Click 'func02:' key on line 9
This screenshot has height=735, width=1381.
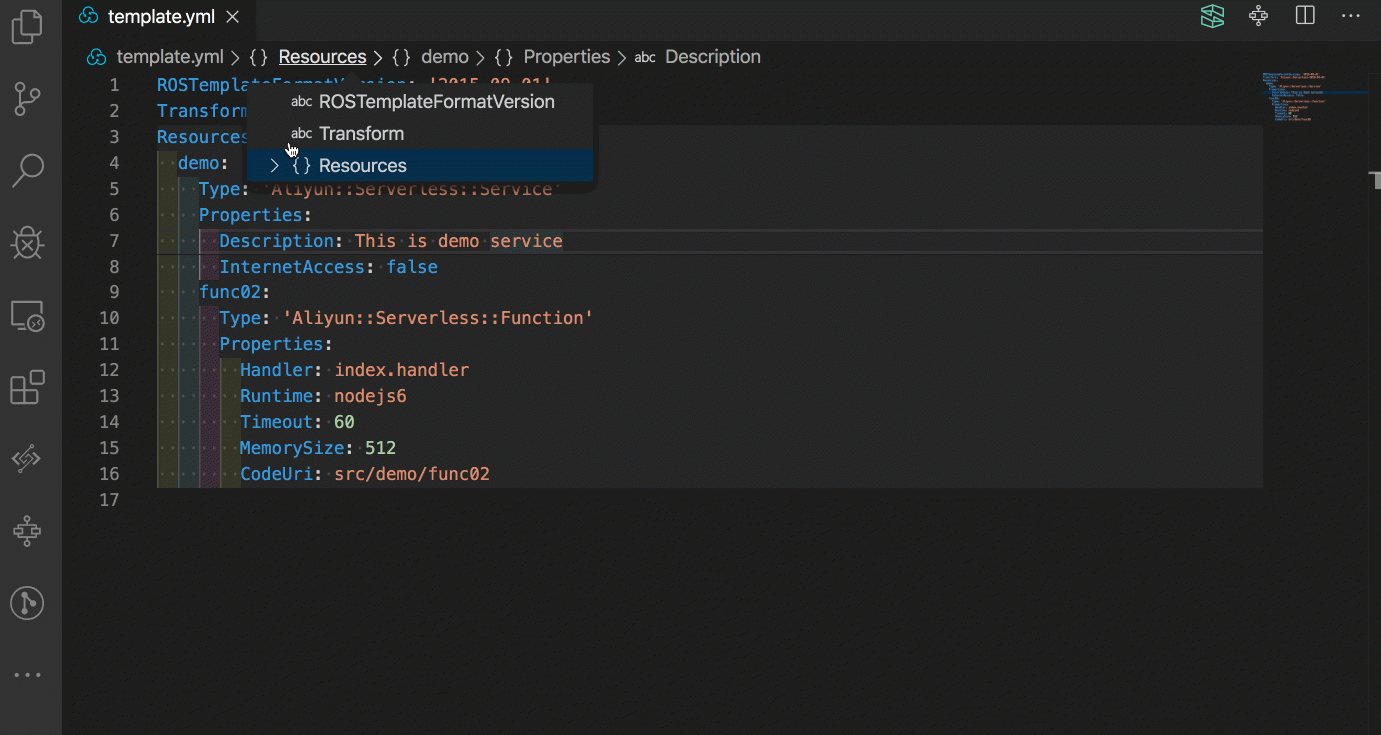point(235,293)
